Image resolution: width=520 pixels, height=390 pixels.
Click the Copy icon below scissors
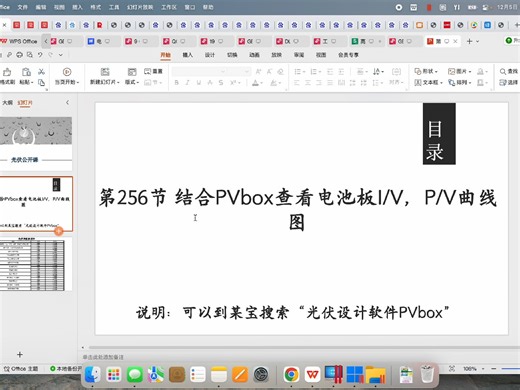(41, 83)
